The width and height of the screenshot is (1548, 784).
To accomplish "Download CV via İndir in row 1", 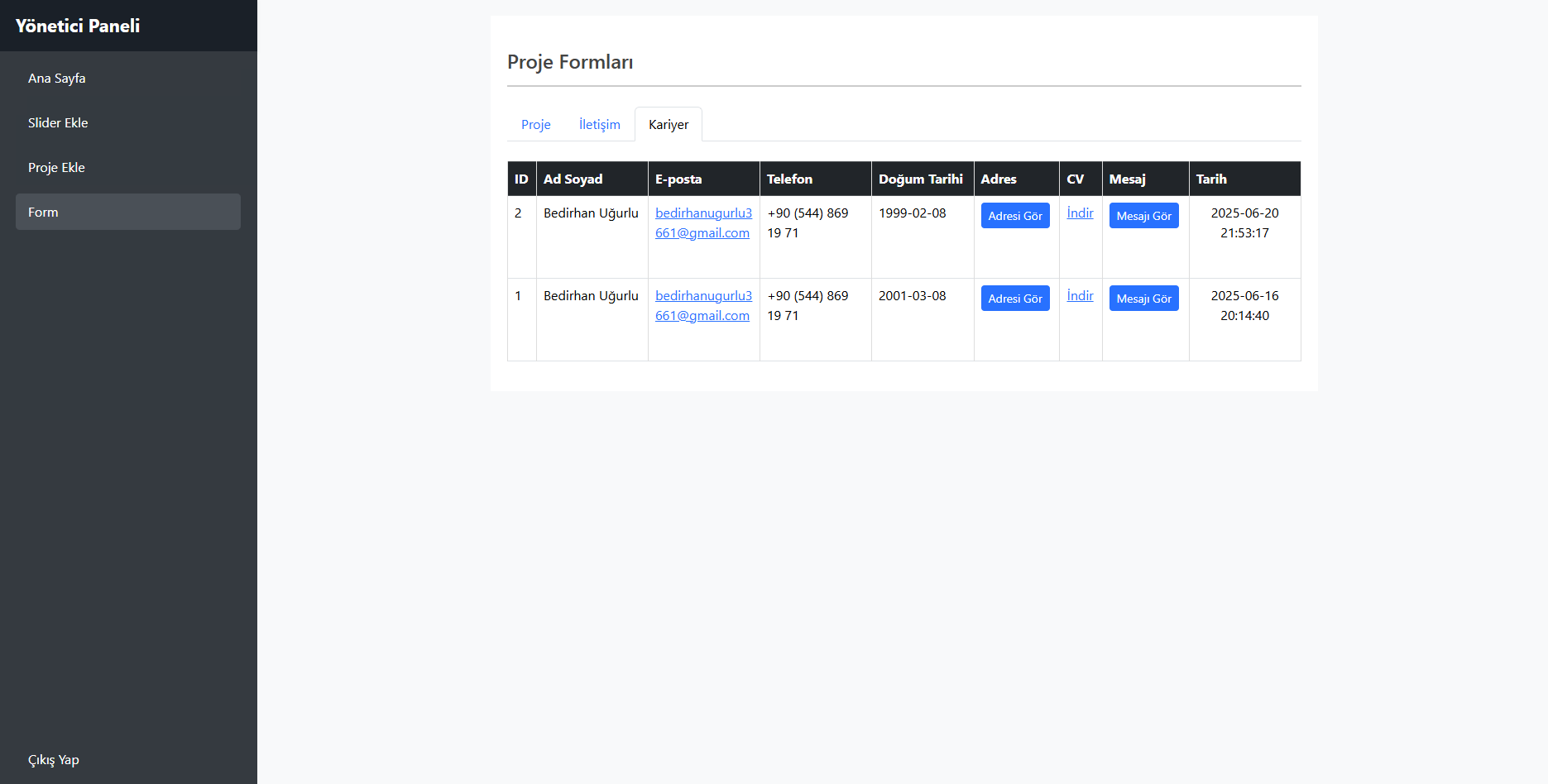I will [1080, 296].
